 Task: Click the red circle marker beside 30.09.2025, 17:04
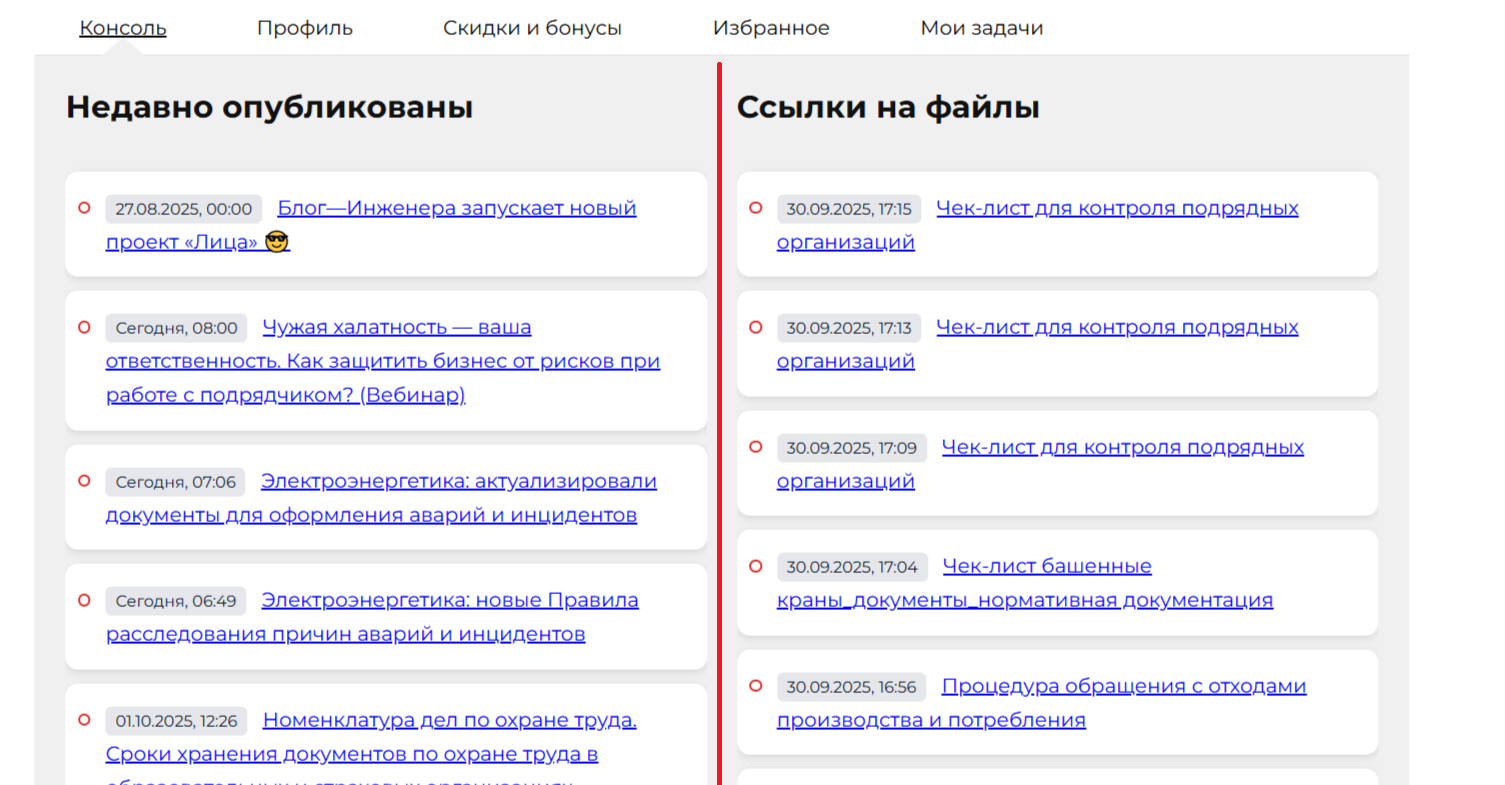coord(756,566)
